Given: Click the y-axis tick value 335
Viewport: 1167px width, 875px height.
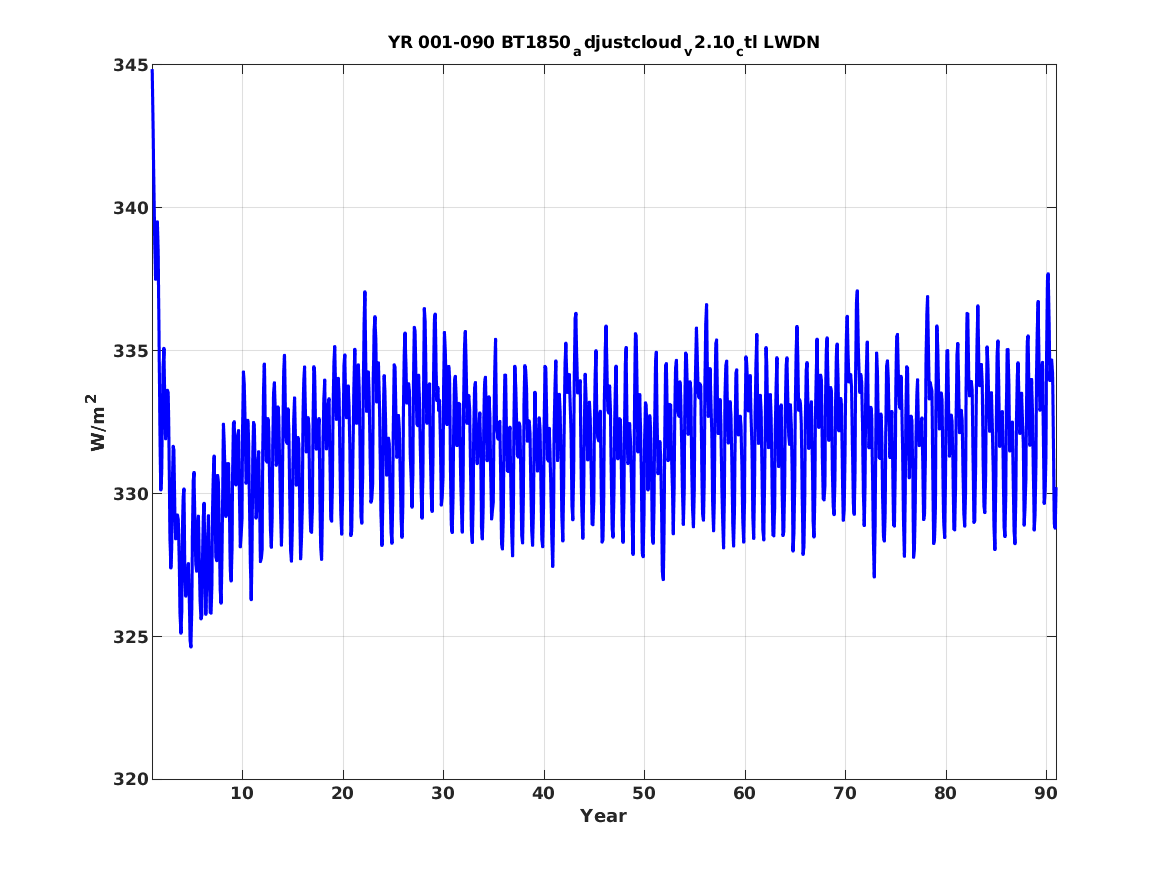Looking at the screenshot, I should (x=131, y=350).
